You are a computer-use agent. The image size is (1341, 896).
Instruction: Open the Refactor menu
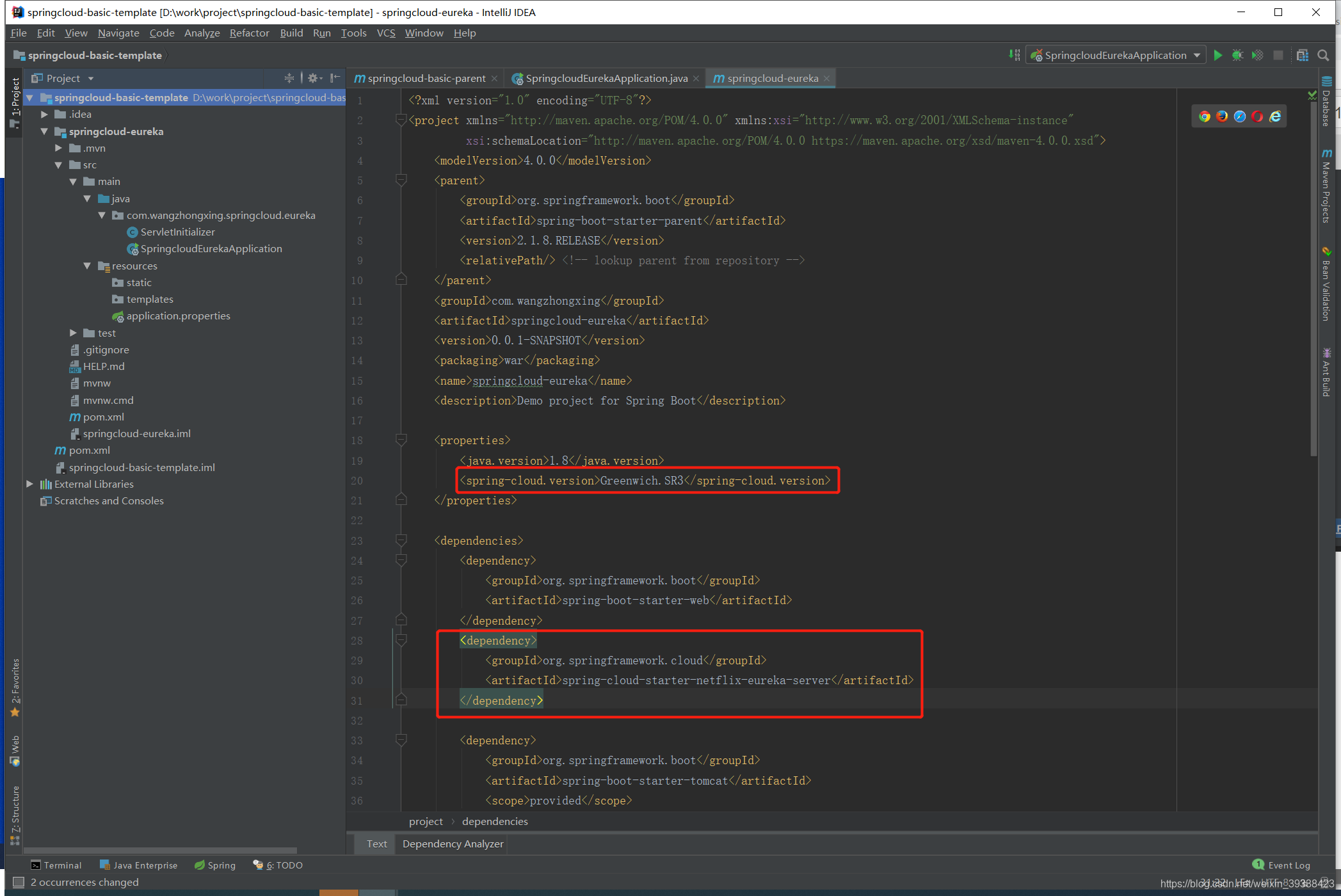(250, 33)
